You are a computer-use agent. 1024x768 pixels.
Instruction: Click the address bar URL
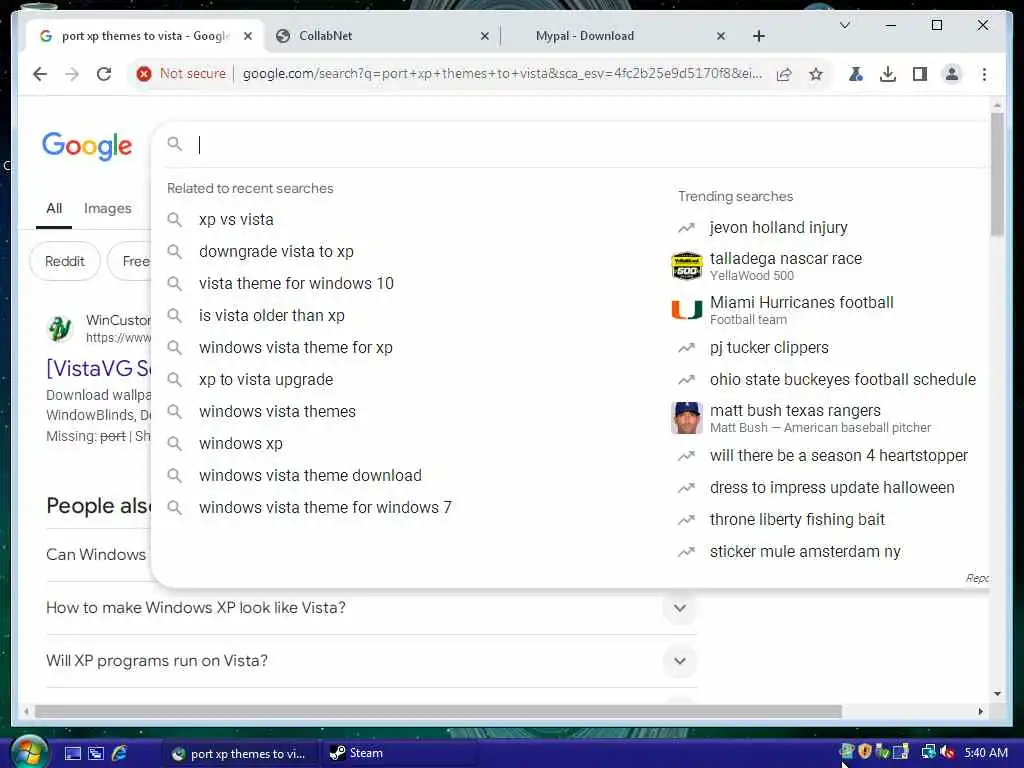pyautogui.click(x=502, y=74)
